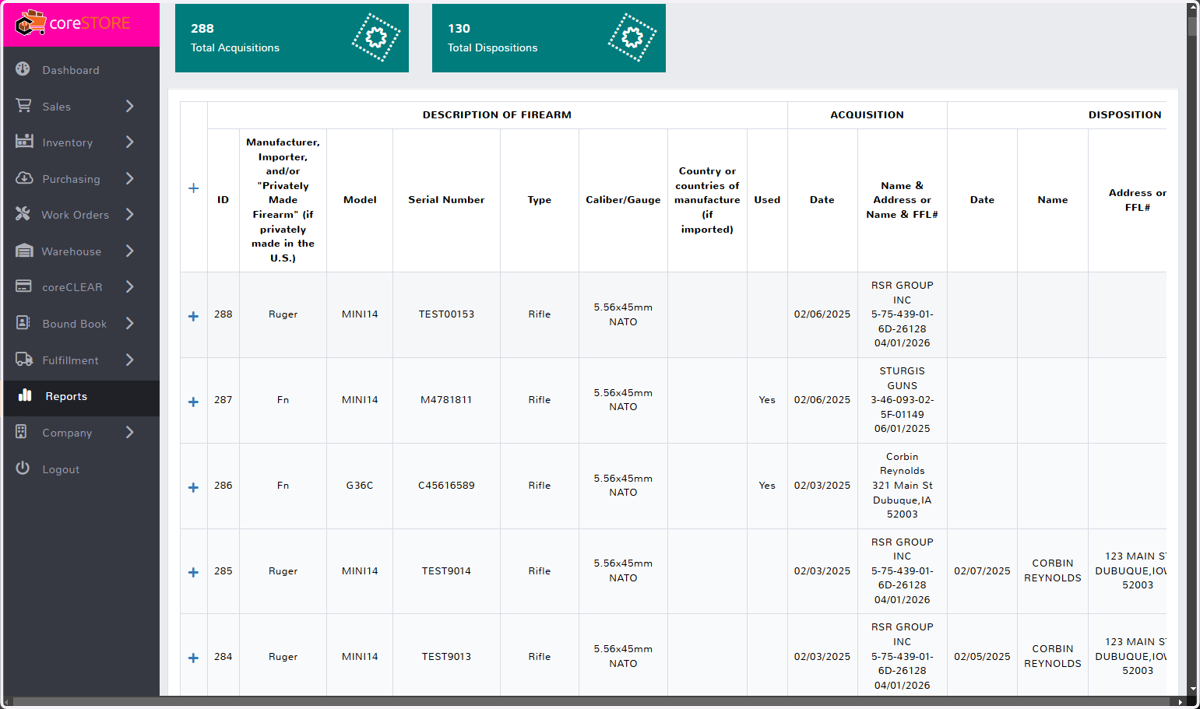
Task: Click the coreSTORE logo
Action: tap(73, 23)
